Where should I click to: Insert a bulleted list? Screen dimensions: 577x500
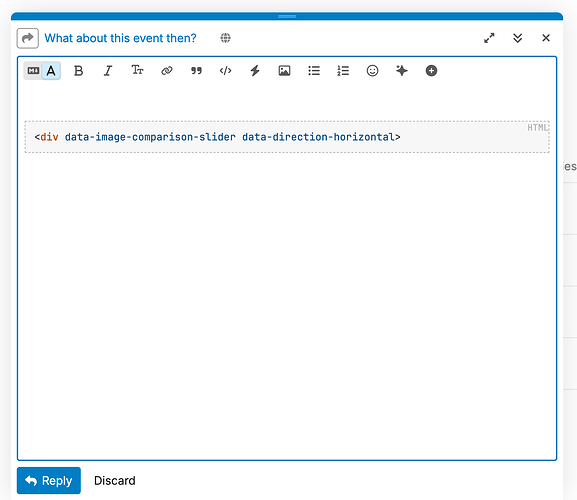point(314,71)
